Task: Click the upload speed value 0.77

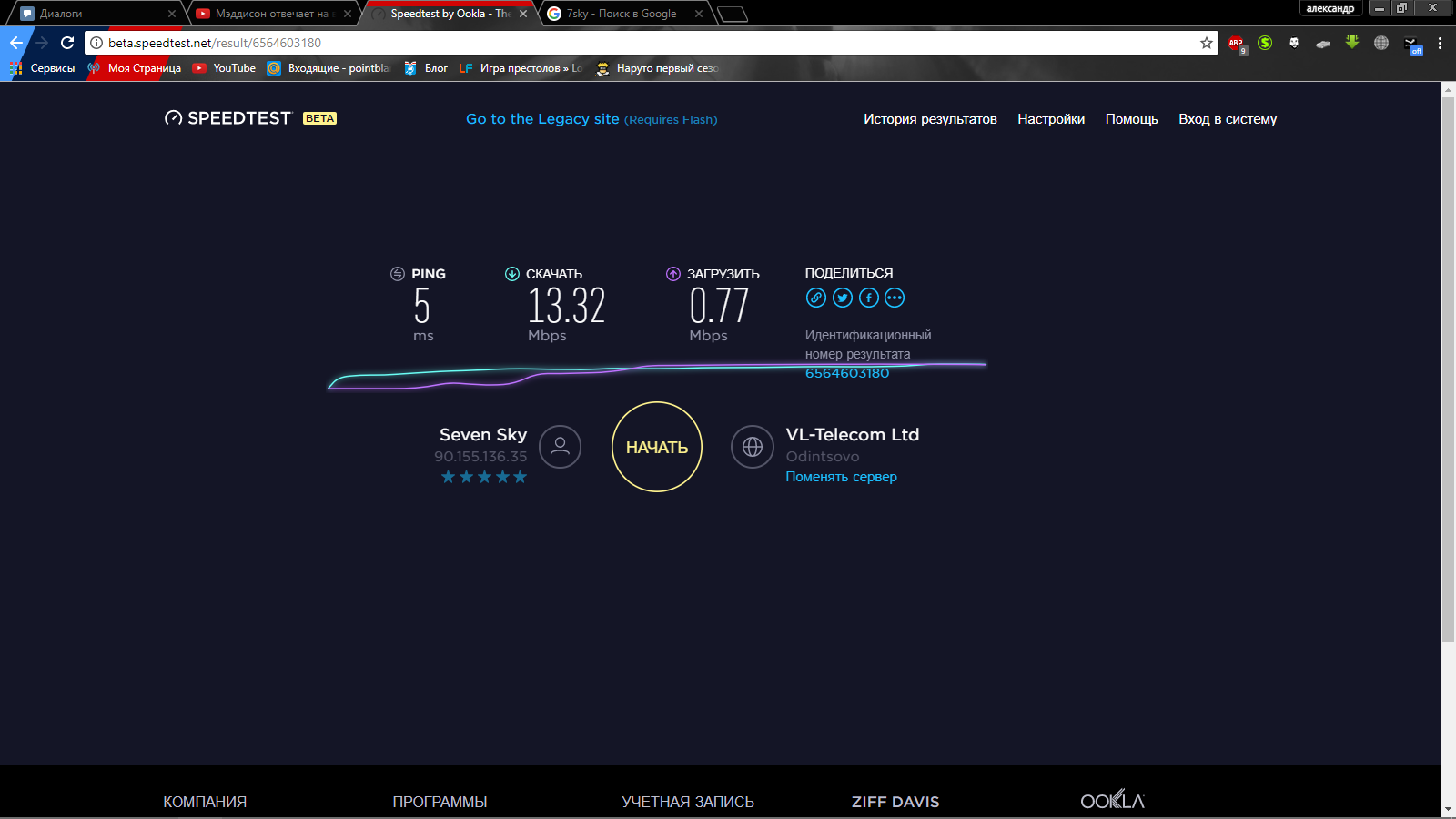Action: coord(719,306)
